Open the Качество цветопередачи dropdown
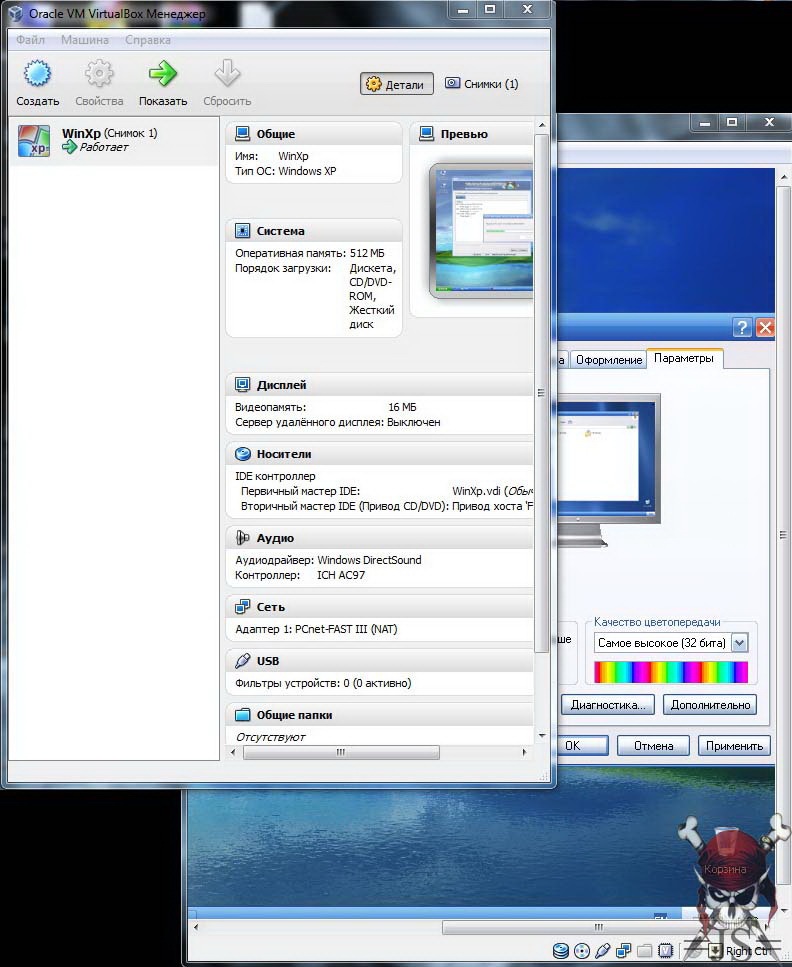The width and height of the screenshot is (792, 967). tap(671, 643)
